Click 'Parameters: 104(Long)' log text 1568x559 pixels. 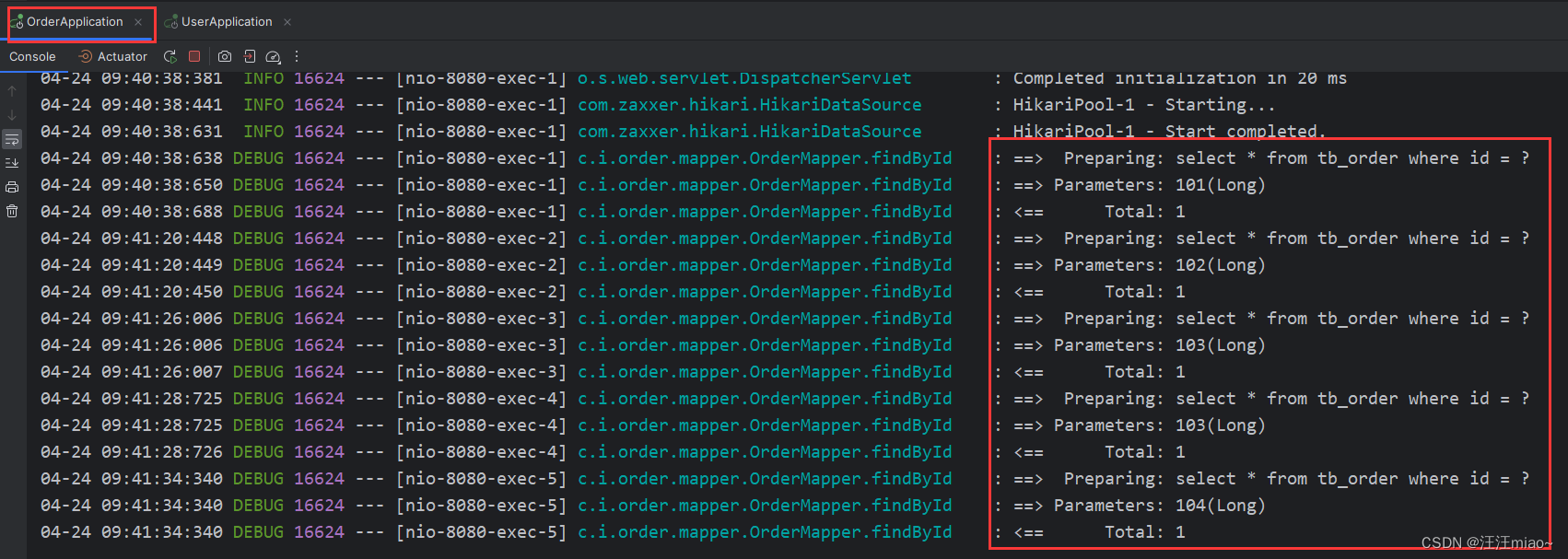pyautogui.click(x=1160, y=506)
